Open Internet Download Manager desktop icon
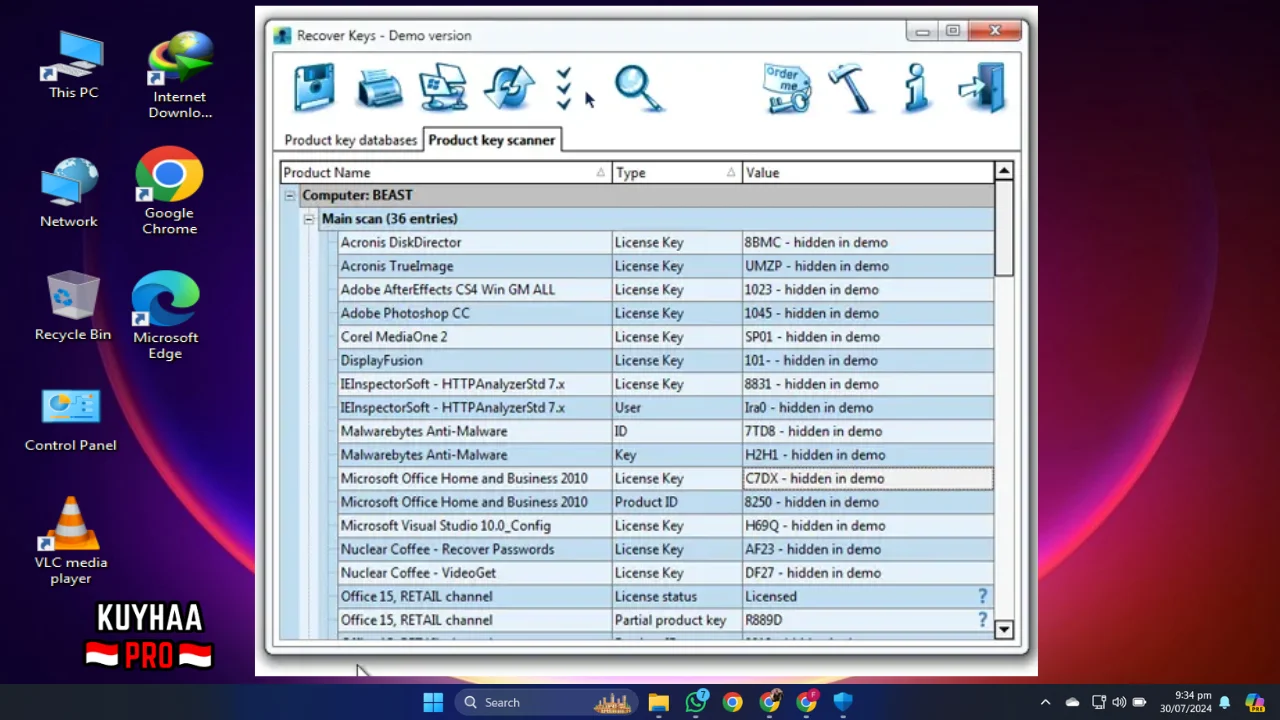This screenshot has height=720, width=1280. (180, 75)
